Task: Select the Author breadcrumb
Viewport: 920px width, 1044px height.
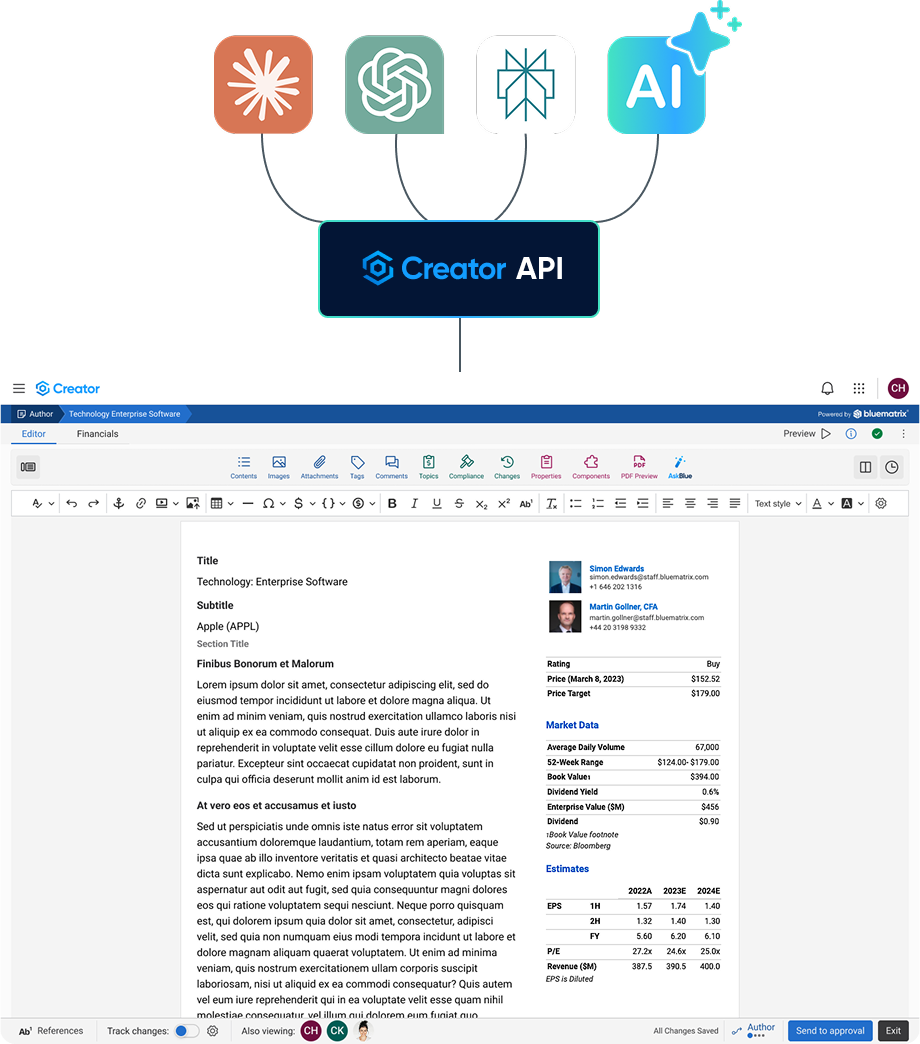Action: 35,413
